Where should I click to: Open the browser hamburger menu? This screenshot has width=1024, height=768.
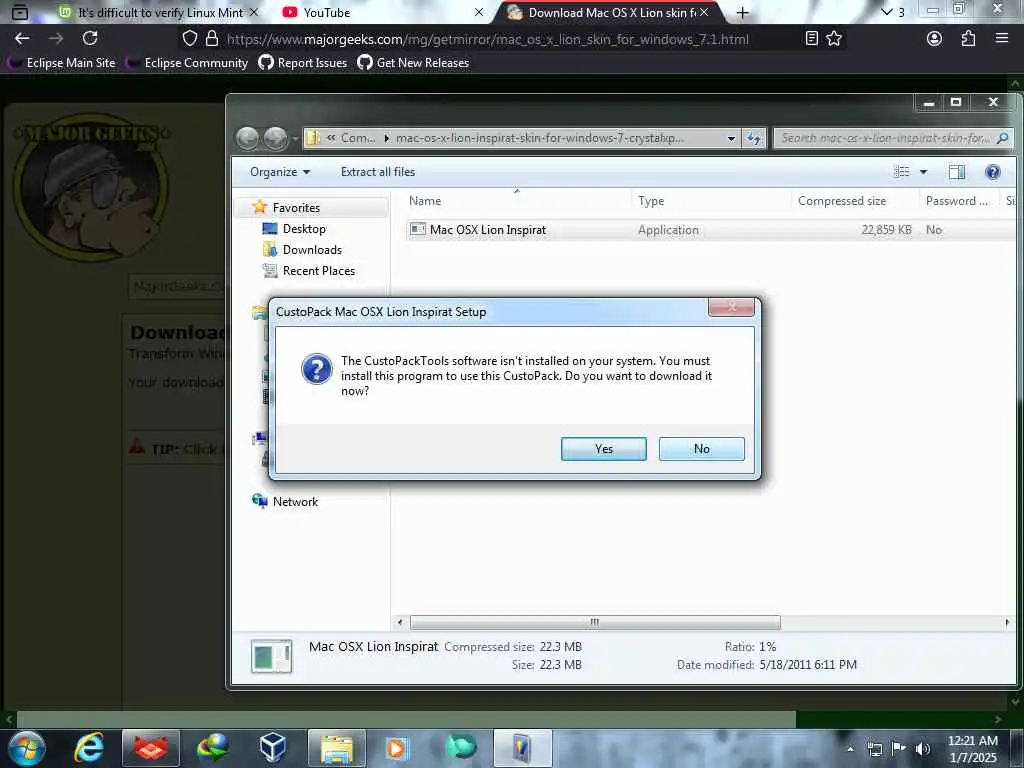(x=1002, y=39)
